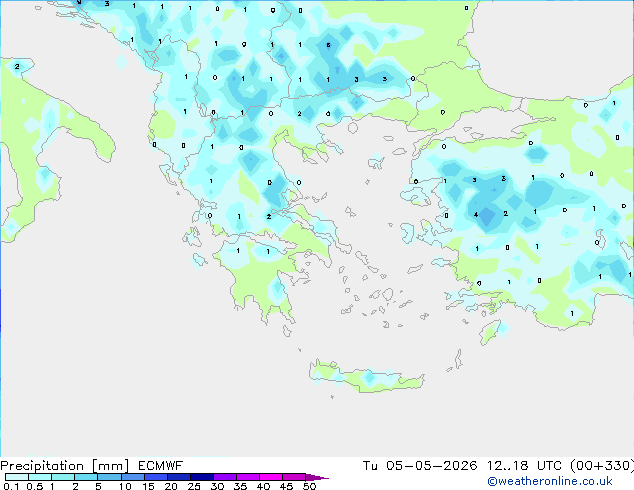Screen dimensions: 634x490
Task: Click the legend value '25'
Action: (194, 486)
